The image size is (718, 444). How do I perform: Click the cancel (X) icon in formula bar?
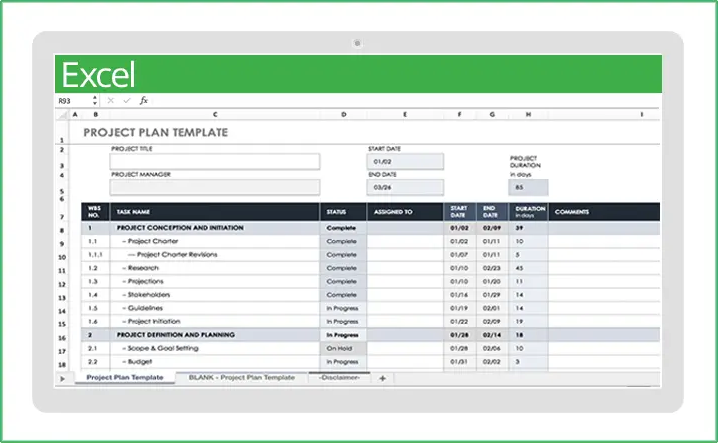110,100
